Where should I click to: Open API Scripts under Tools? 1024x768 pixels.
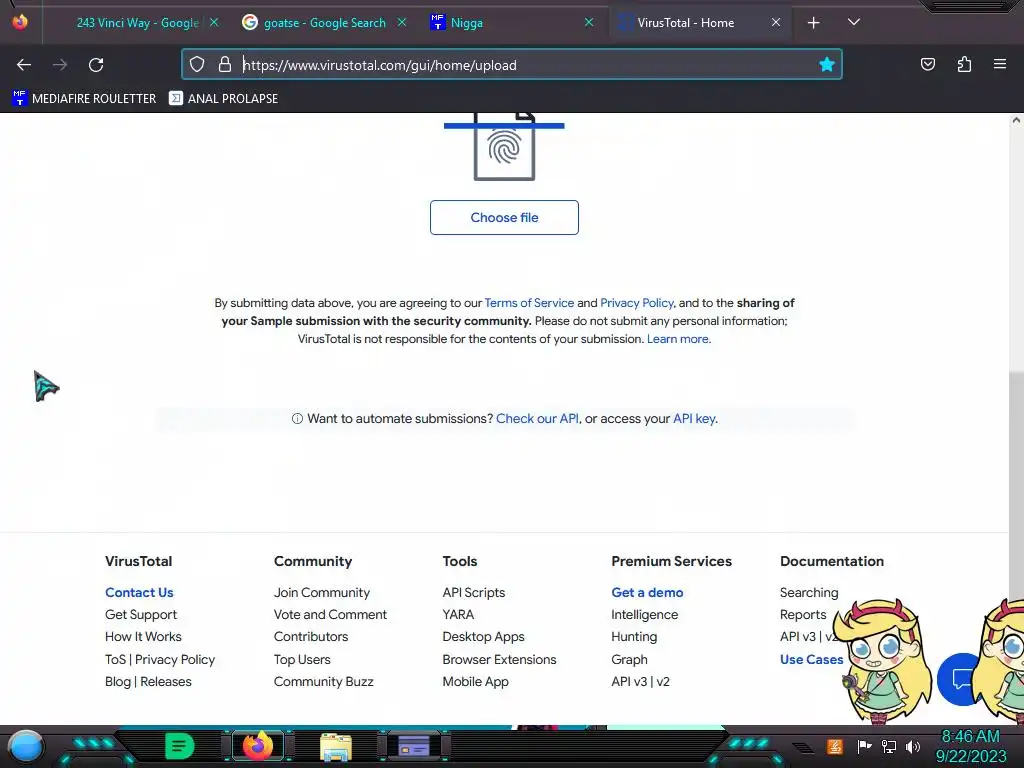click(474, 592)
